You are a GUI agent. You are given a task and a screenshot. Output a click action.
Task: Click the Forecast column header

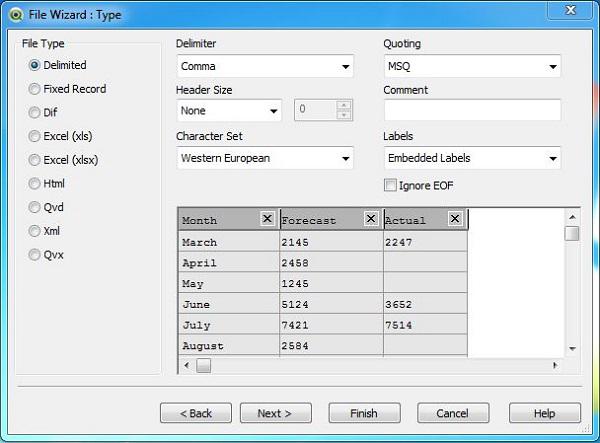pos(331,220)
